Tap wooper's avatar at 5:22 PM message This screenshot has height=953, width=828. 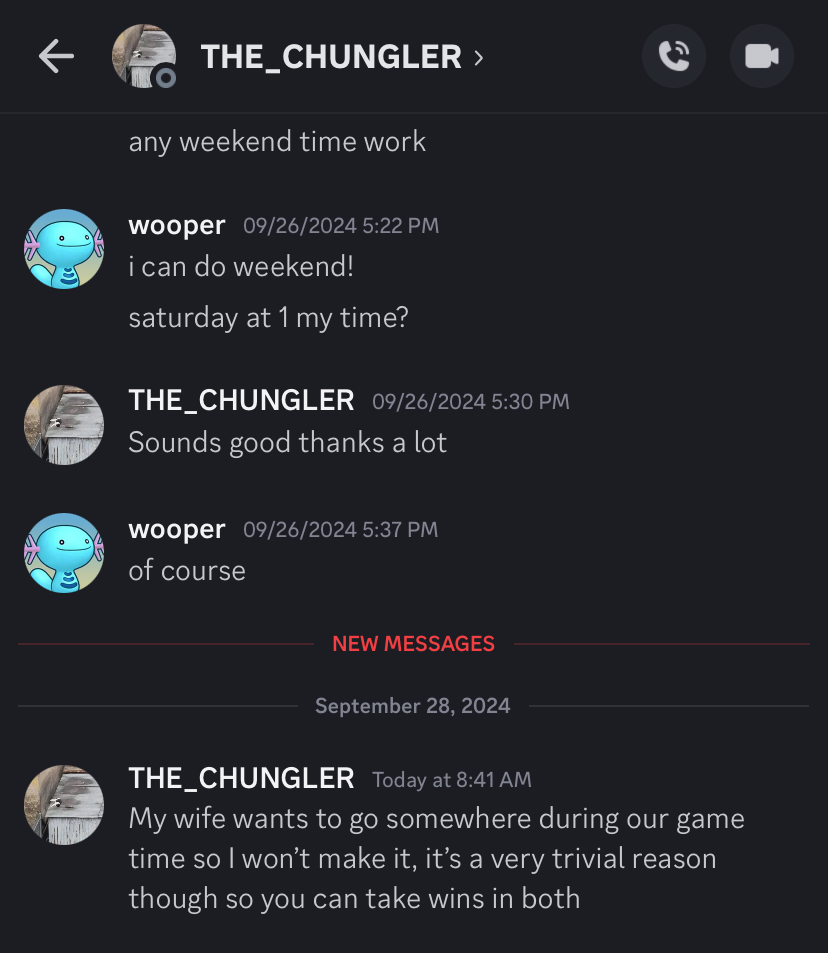pos(64,249)
